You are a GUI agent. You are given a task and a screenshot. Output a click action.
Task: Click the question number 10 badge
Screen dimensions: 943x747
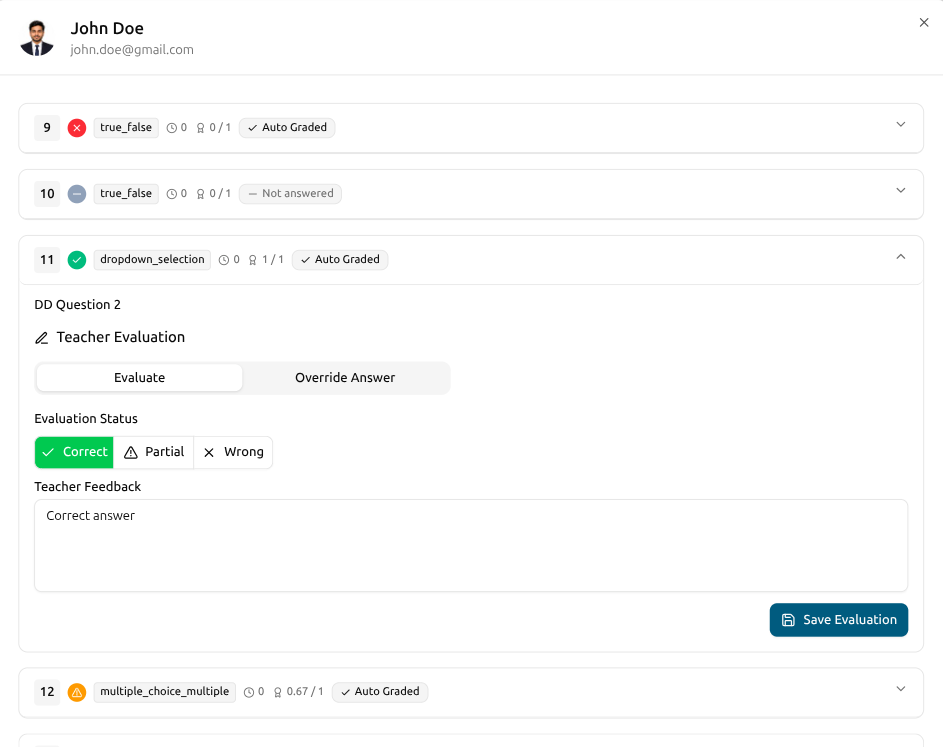pyautogui.click(x=47, y=194)
